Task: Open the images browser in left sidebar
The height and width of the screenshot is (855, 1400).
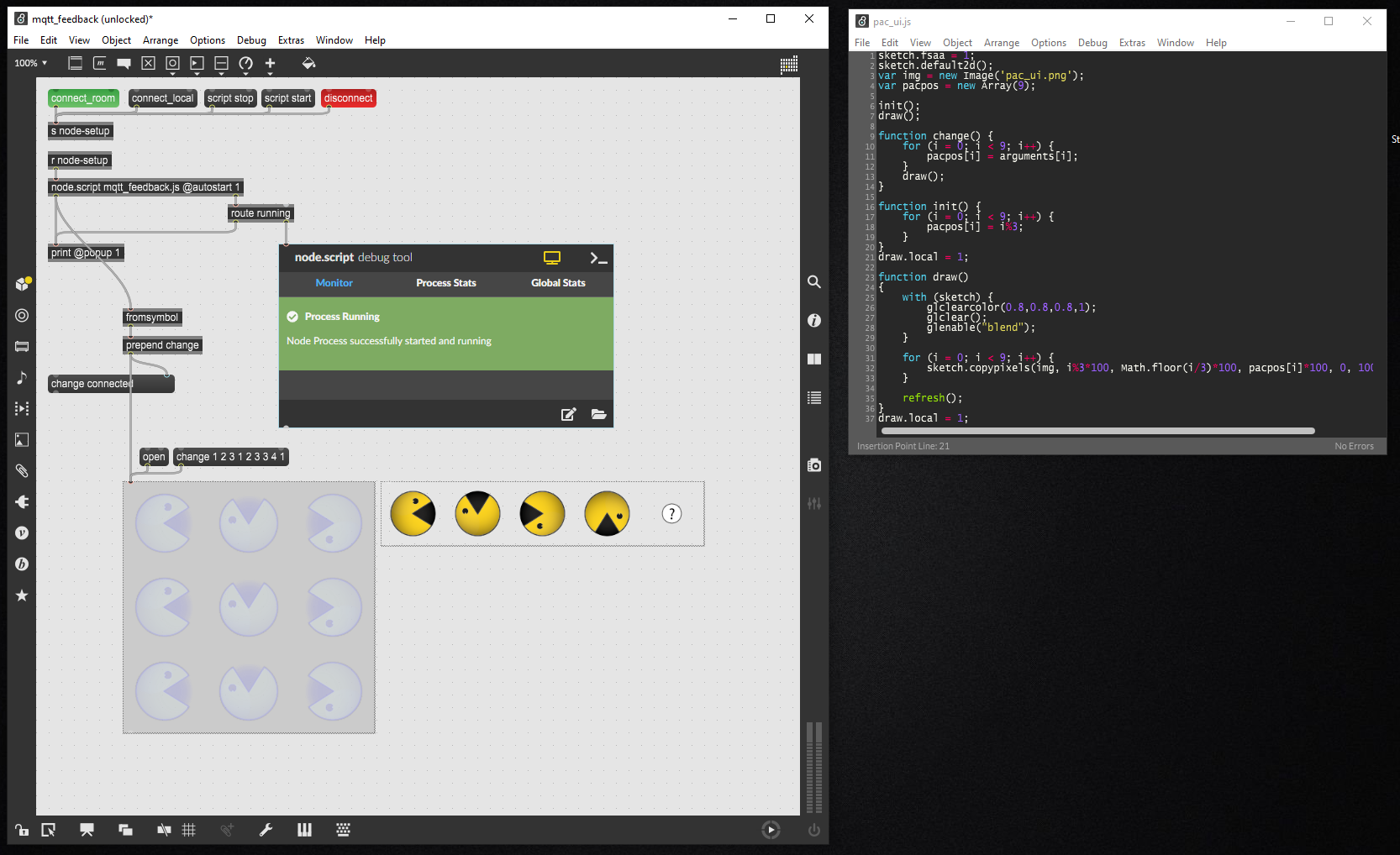Action: click(22, 439)
